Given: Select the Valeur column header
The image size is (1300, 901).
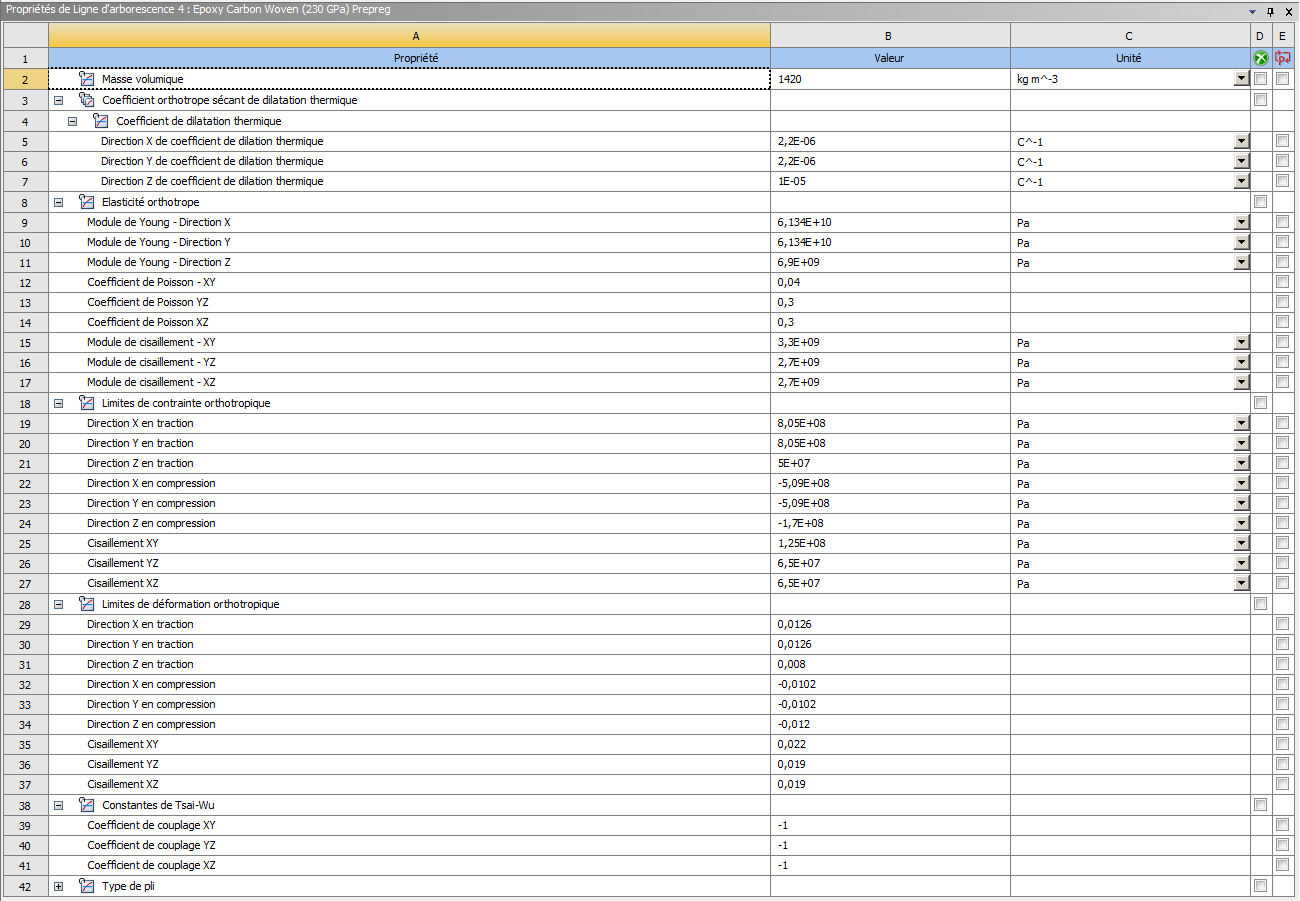Looking at the screenshot, I should coord(889,58).
